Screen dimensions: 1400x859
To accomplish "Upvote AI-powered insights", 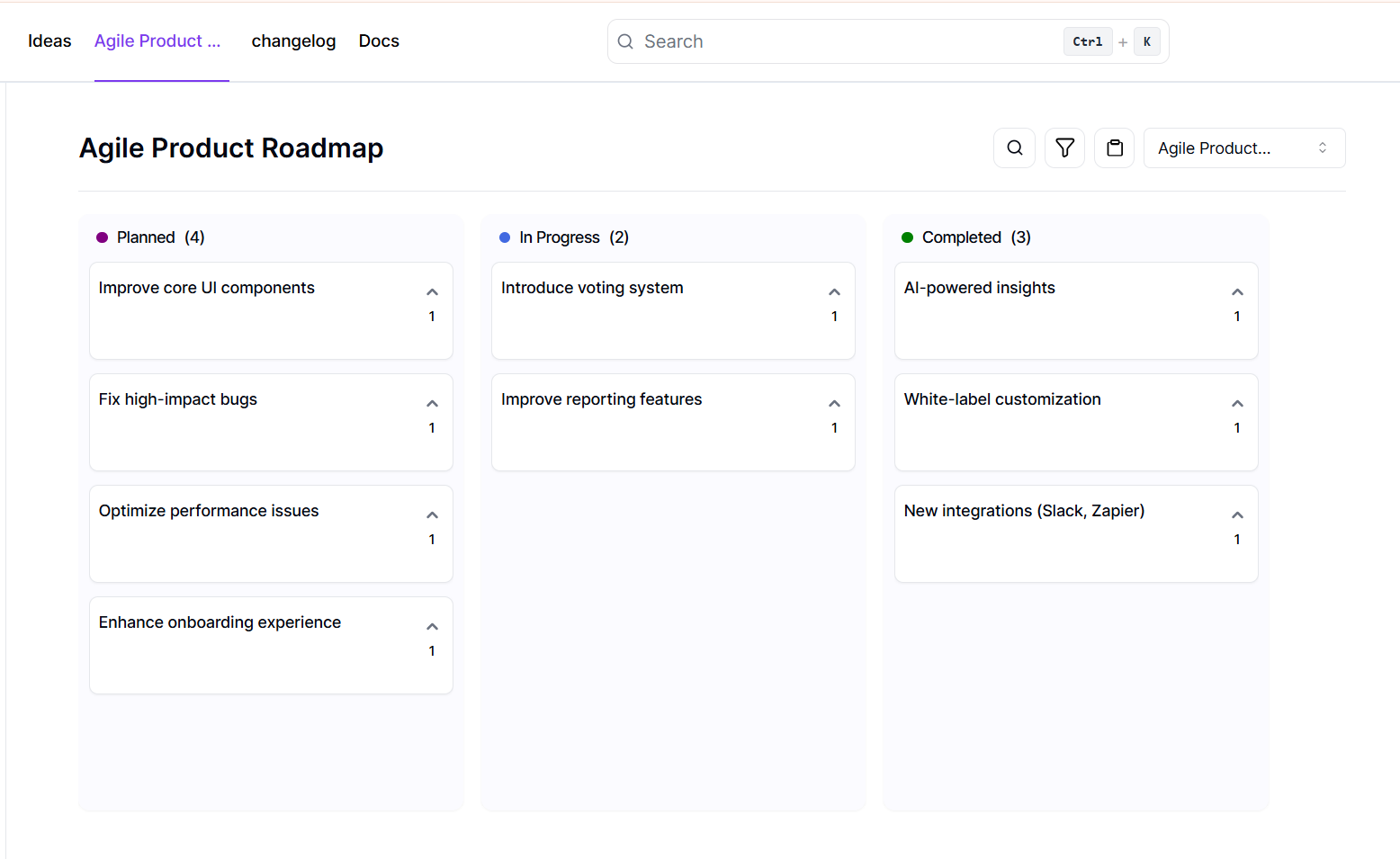I will coord(1237,292).
